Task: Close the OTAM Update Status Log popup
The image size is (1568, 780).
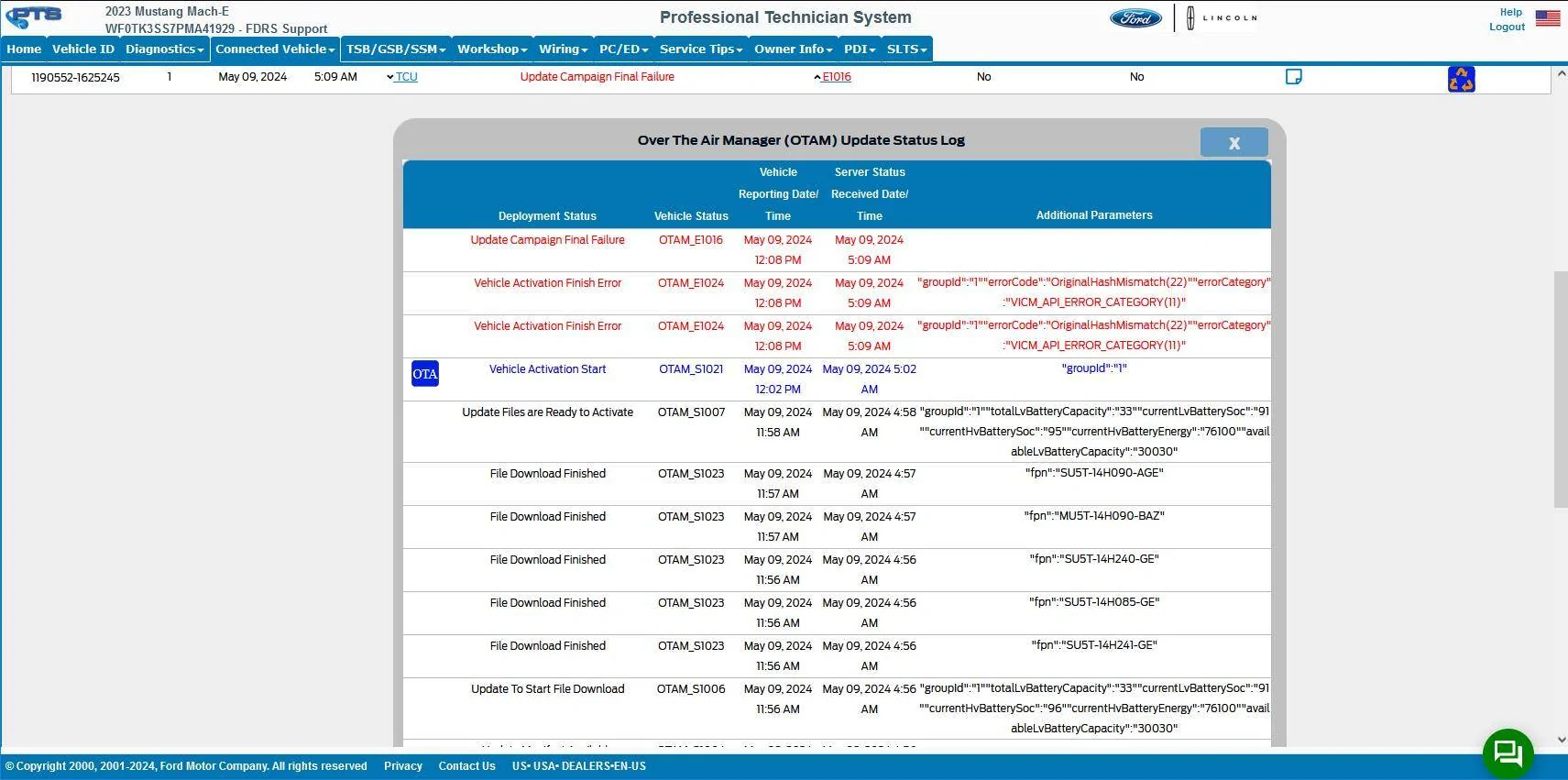Action: point(1234,142)
